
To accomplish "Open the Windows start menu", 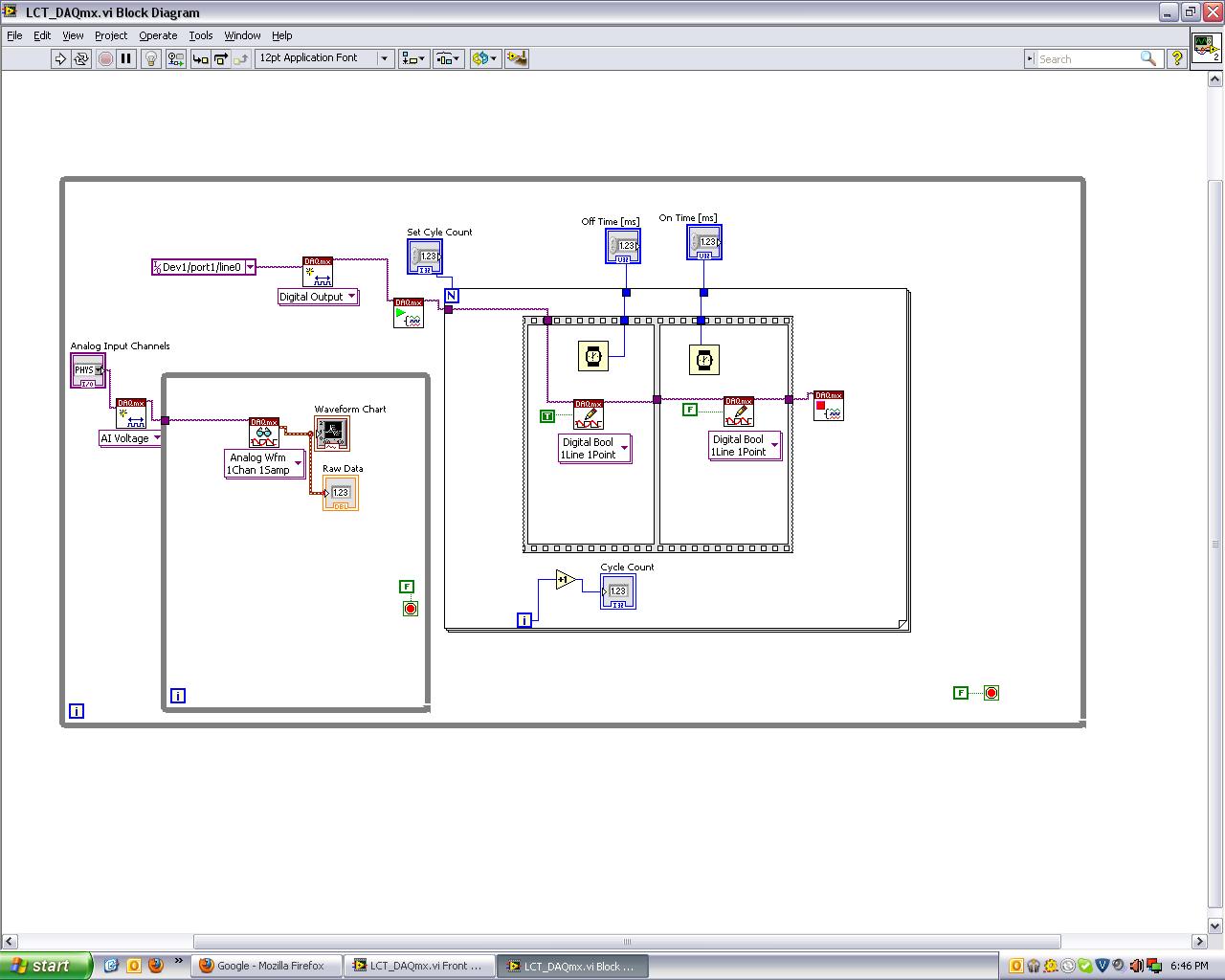I will click(46, 966).
